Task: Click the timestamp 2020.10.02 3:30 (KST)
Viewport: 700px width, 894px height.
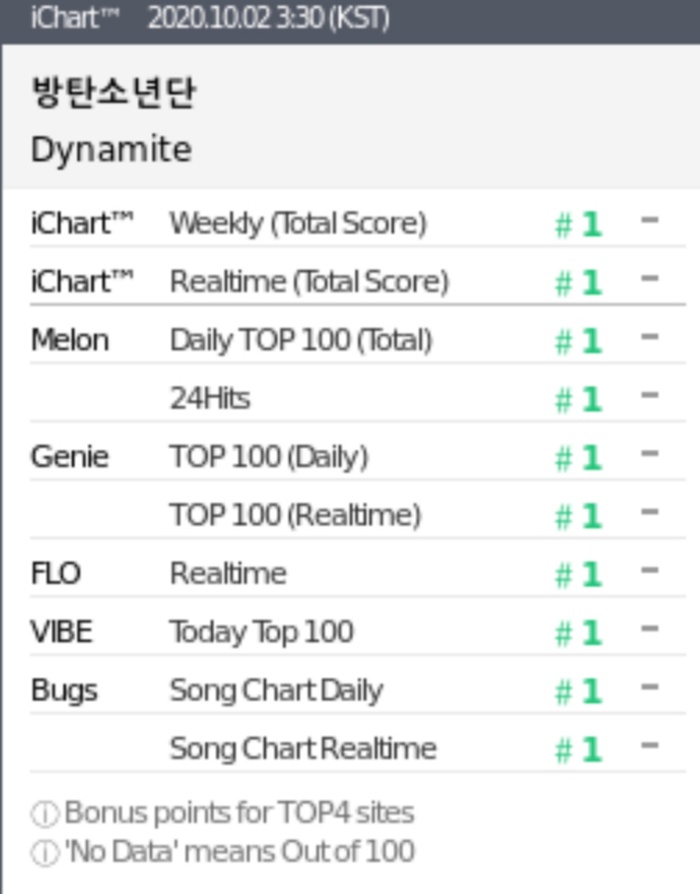Action: click(x=268, y=18)
